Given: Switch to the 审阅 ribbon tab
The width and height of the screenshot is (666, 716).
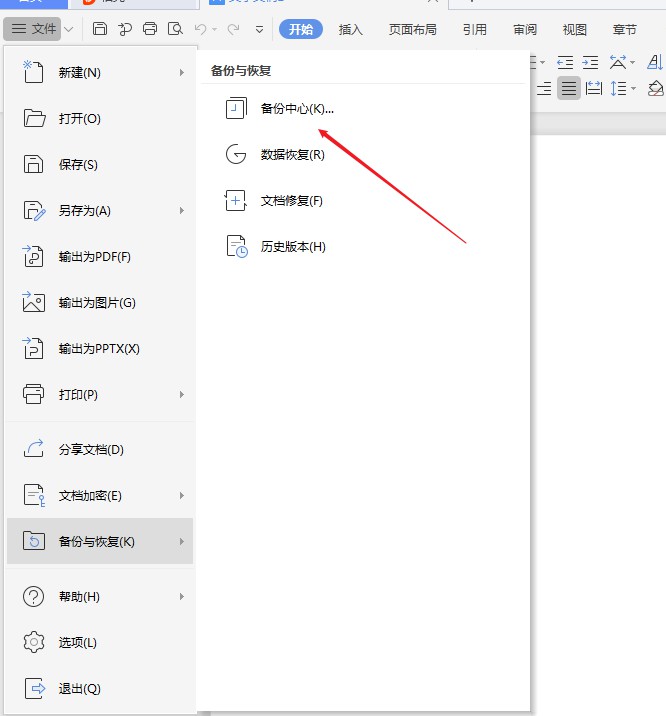Looking at the screenshot, I should pyautogui.click(x=525, y=30).
